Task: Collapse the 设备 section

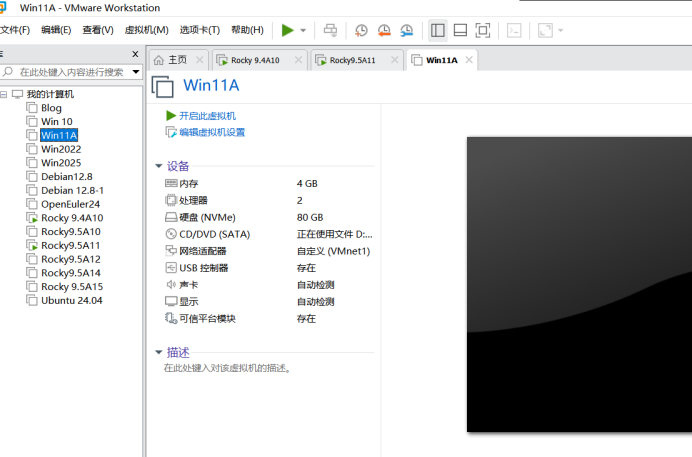Action: coord(158,166)
